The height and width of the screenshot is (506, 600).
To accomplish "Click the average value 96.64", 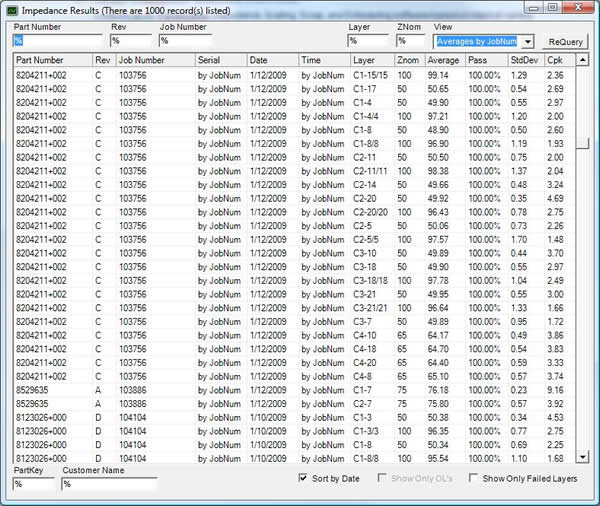I will 438,308.
